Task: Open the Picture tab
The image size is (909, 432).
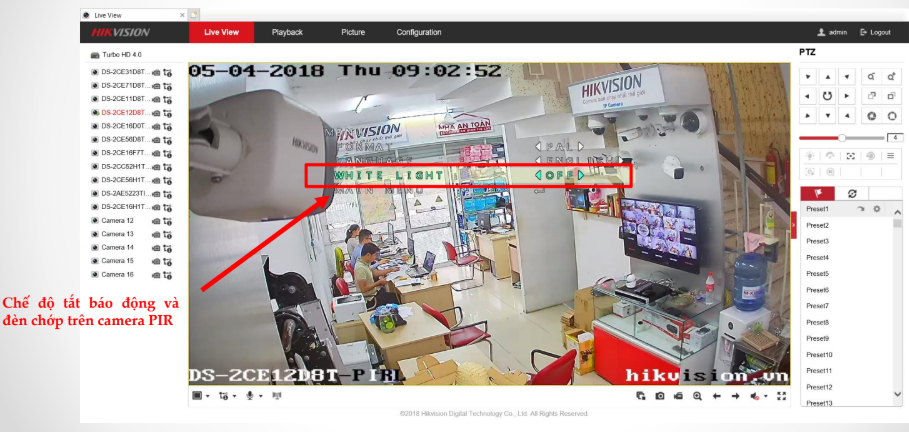Action: click(x=353, y=32)
